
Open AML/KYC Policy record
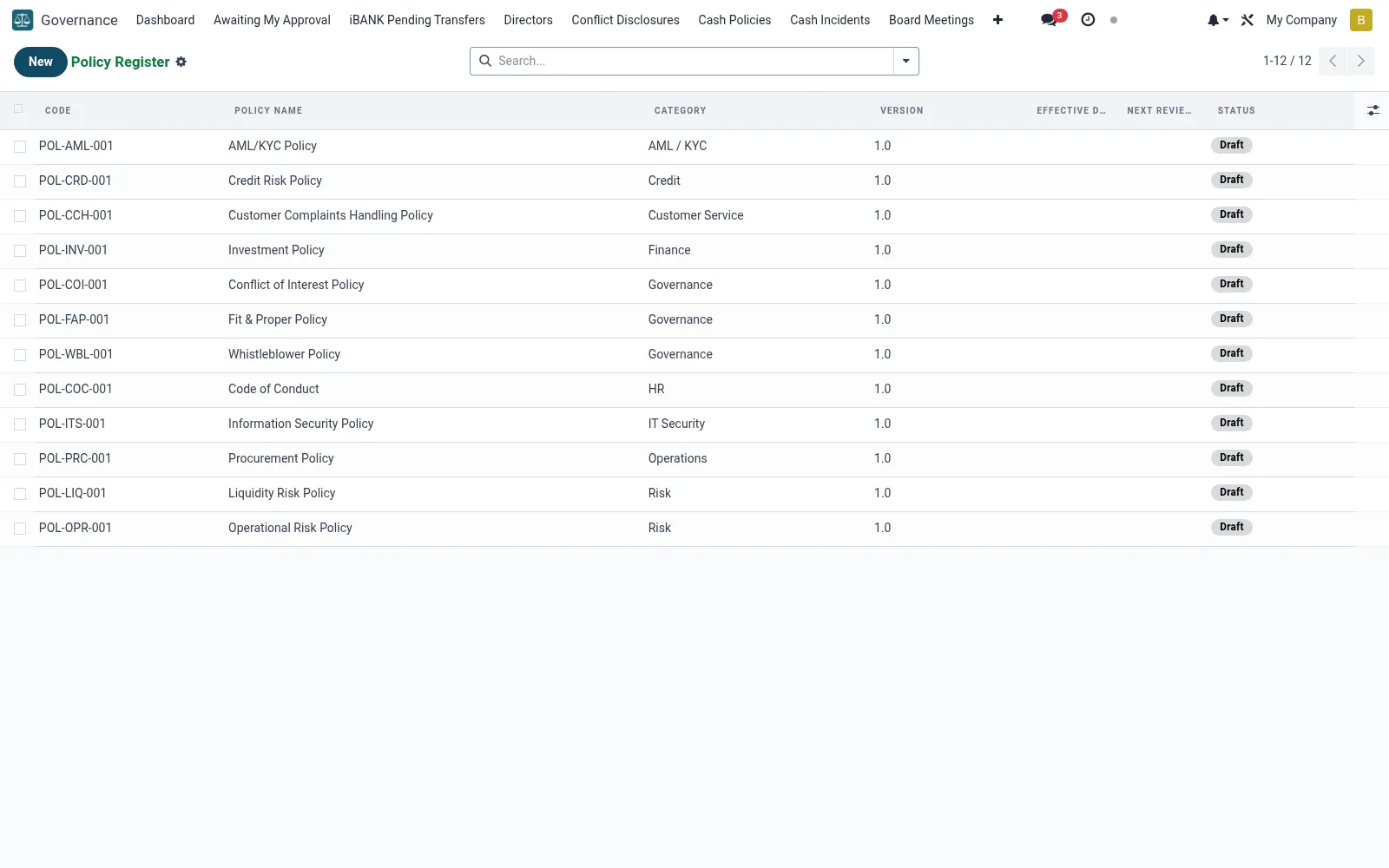pyautogui.click(x=273, y=146)
